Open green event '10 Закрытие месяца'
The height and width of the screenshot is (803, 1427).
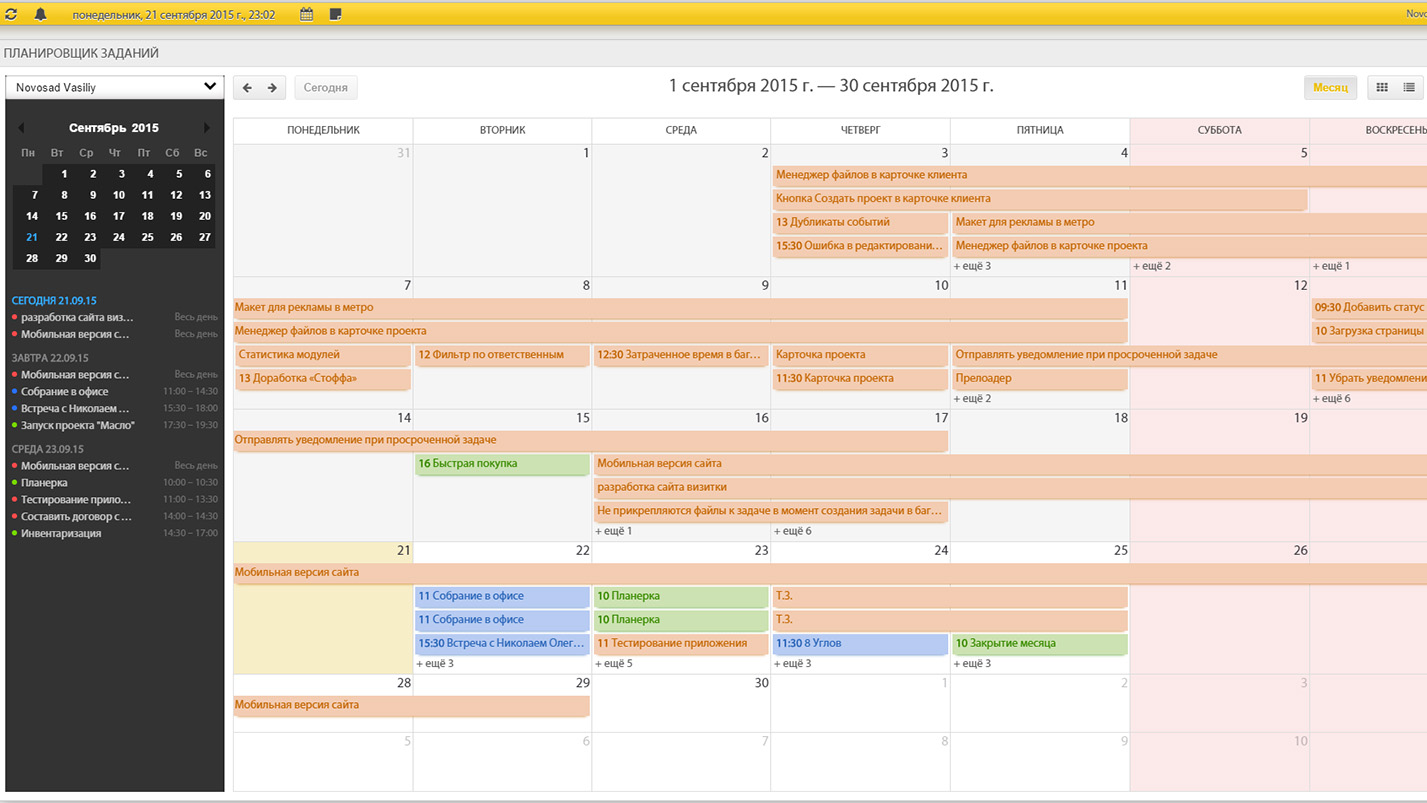coord(1039,644)
